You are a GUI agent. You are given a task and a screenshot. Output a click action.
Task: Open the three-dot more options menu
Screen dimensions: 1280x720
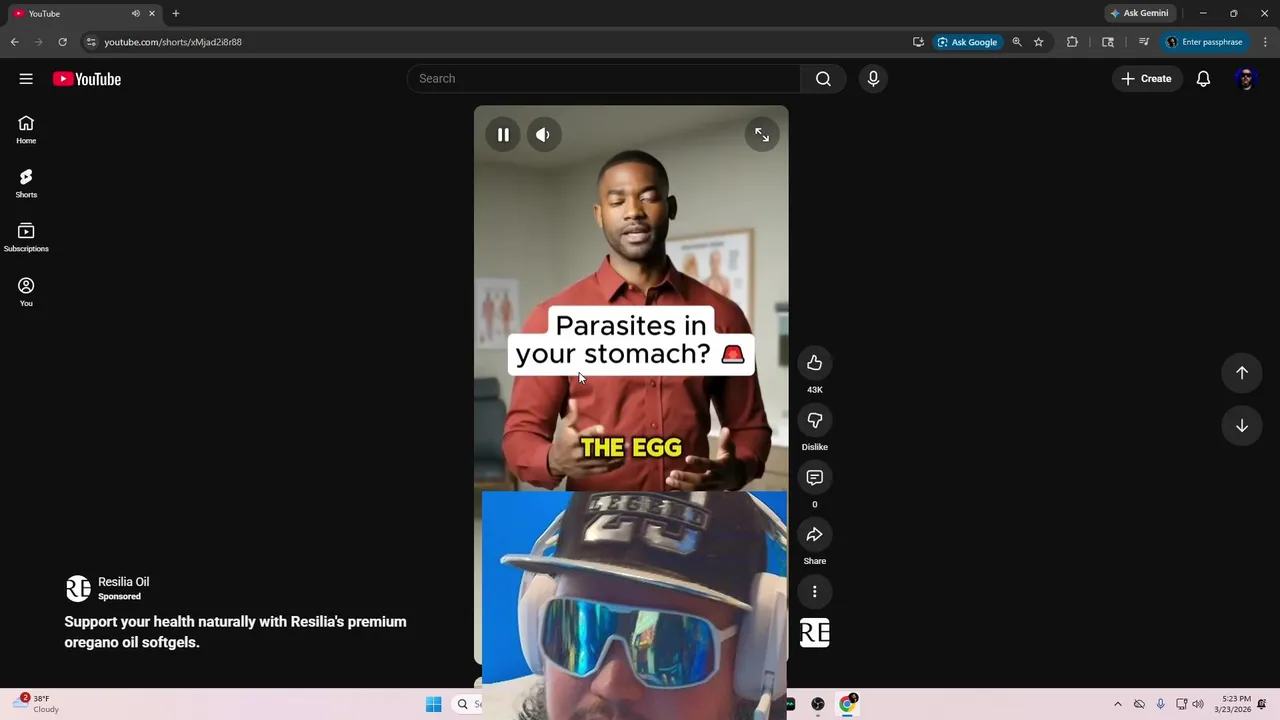tap(814, 592)
